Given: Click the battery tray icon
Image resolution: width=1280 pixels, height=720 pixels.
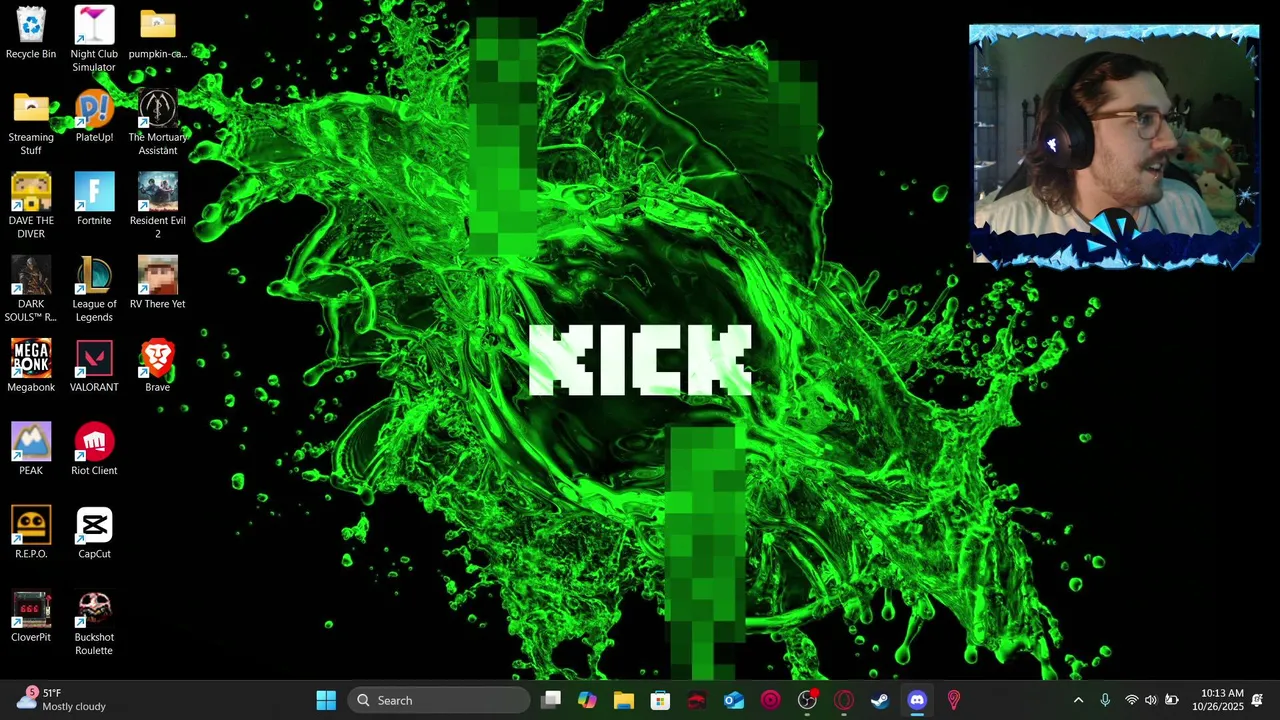Looking at the screenshot, I should (1172, 700).
